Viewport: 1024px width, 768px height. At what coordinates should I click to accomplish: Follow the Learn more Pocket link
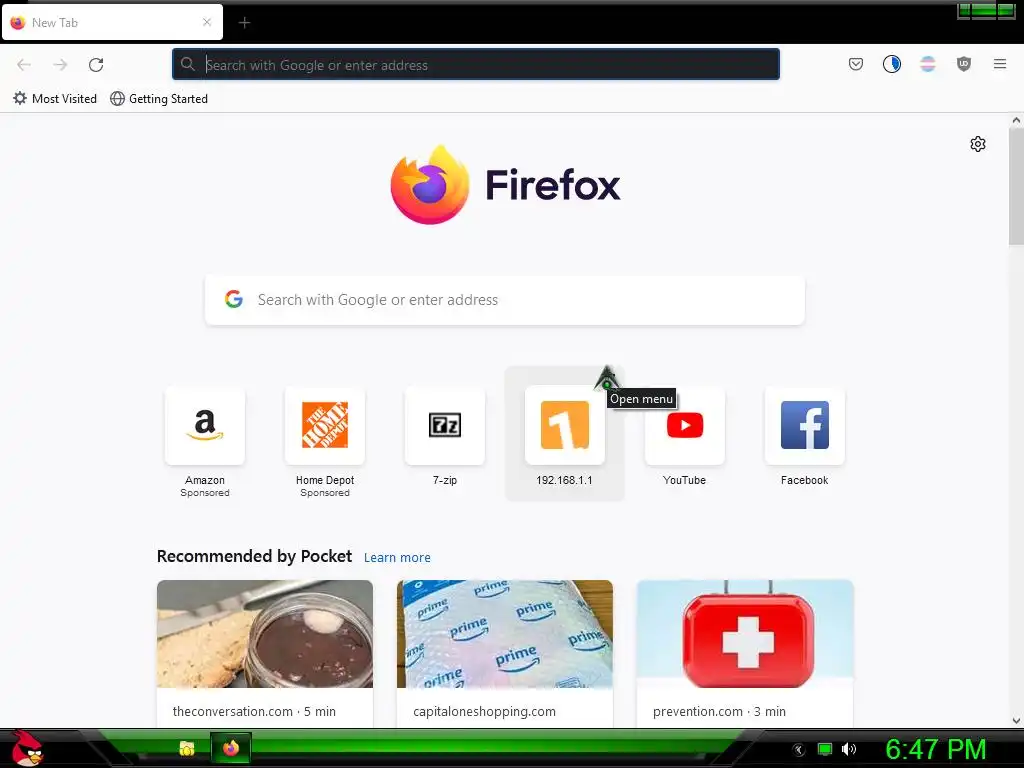pos(397,557)
